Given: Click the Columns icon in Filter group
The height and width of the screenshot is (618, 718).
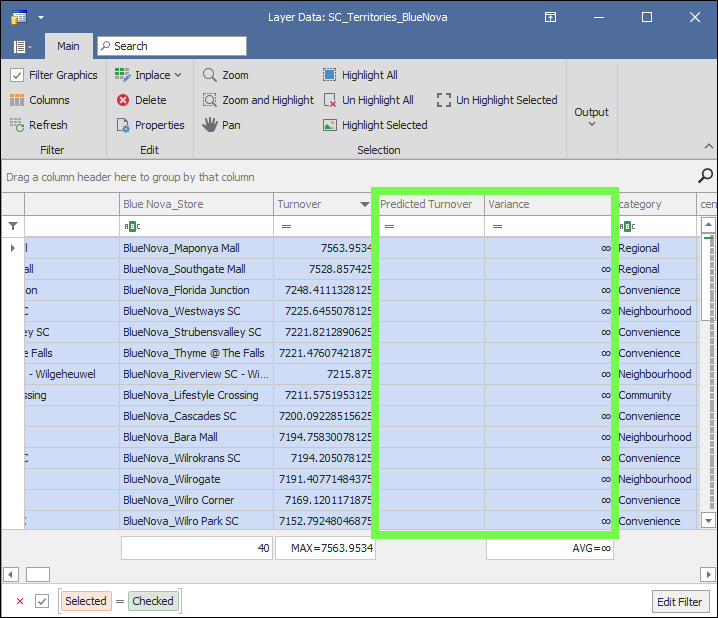Looking at the screenshot, I should 17,100.
